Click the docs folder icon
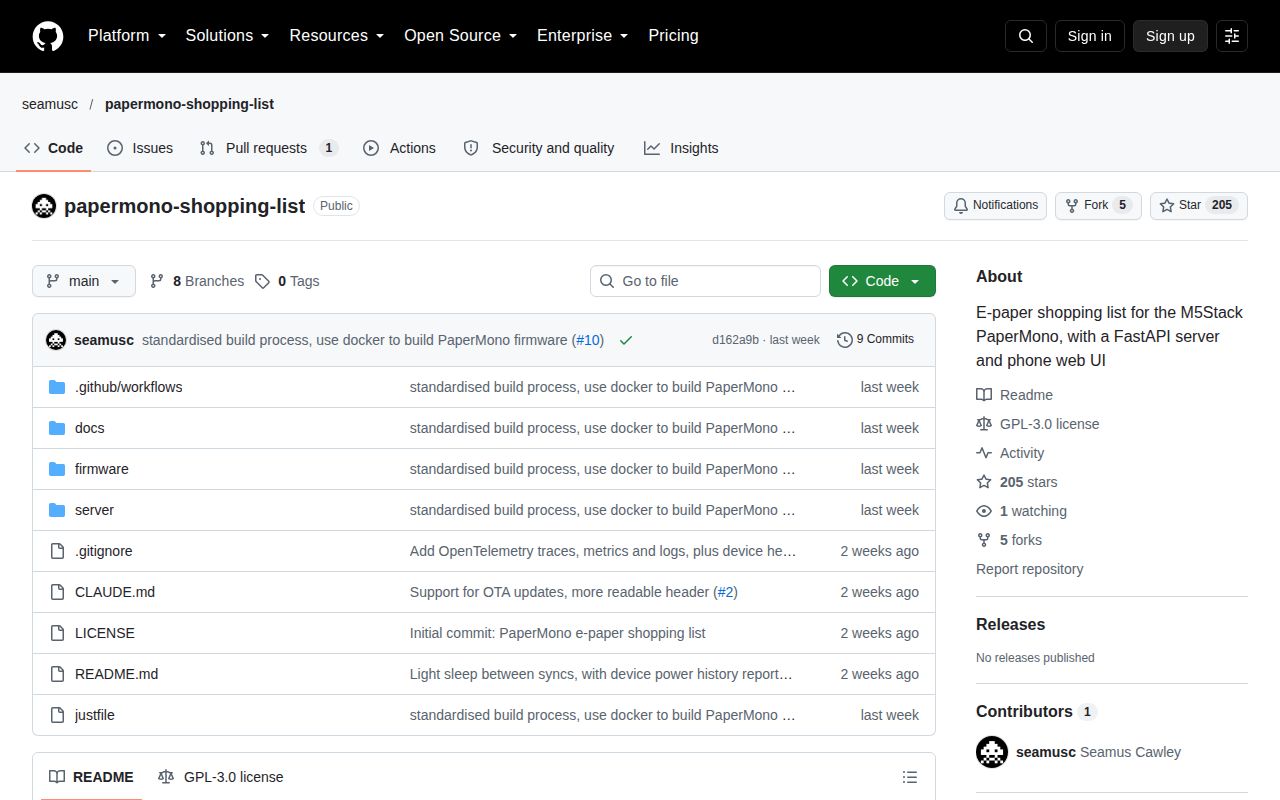Screen dimensions: 1280x800 click(57, 428)
